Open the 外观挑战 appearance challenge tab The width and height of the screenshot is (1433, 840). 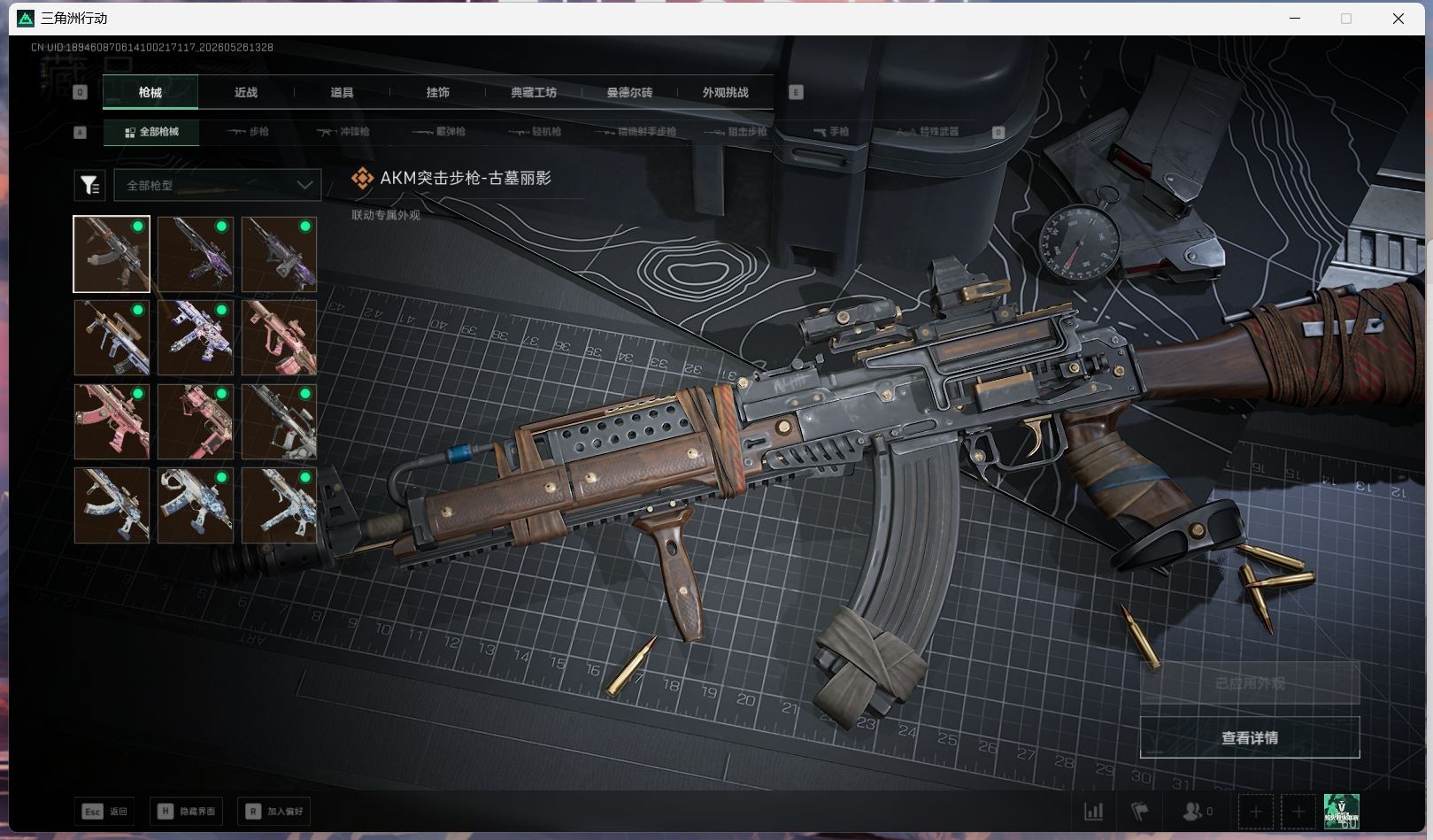pyautogui.click(x=725, y=92)
